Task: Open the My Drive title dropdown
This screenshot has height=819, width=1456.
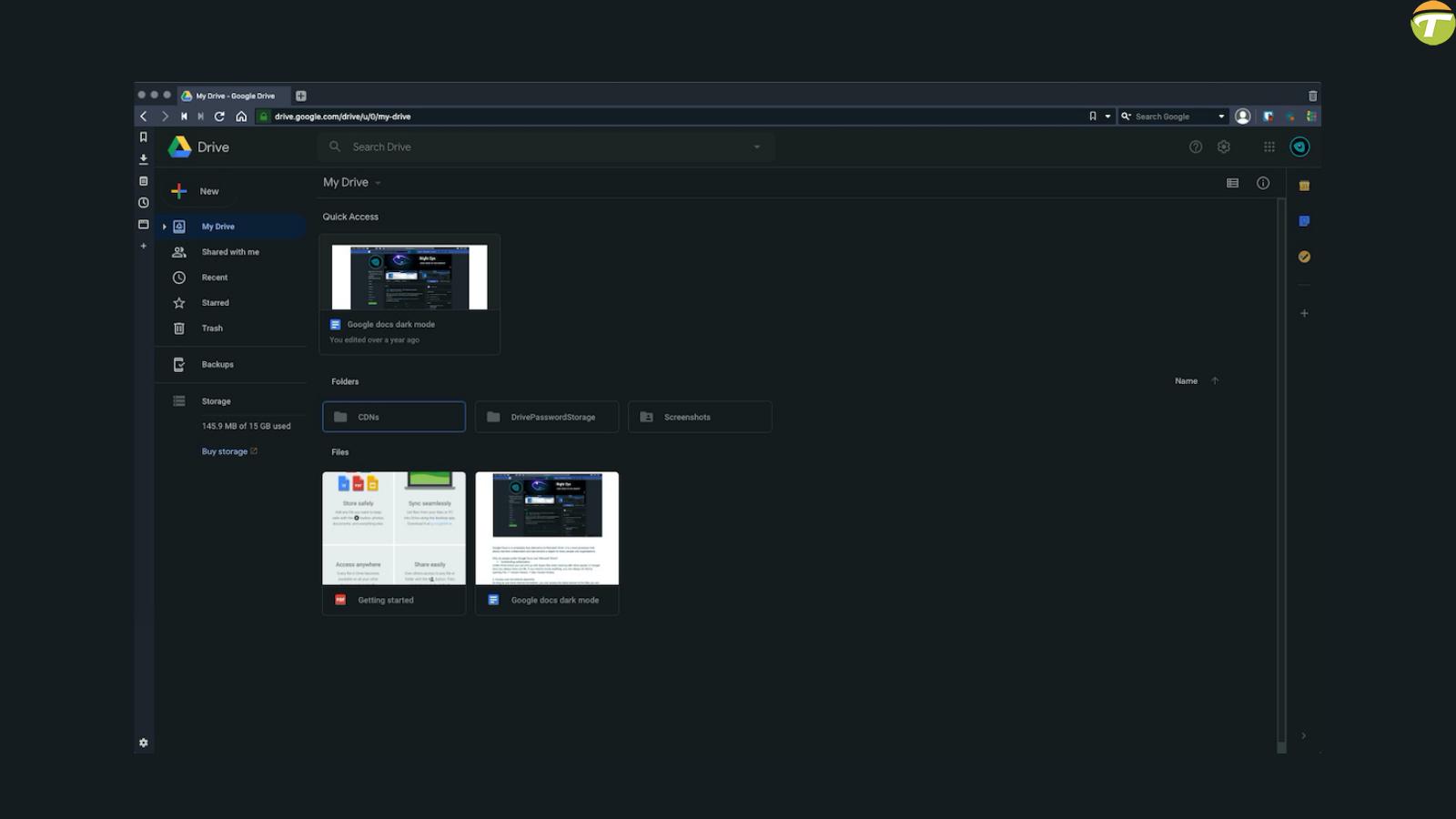Action: click(x=378, y=183)
